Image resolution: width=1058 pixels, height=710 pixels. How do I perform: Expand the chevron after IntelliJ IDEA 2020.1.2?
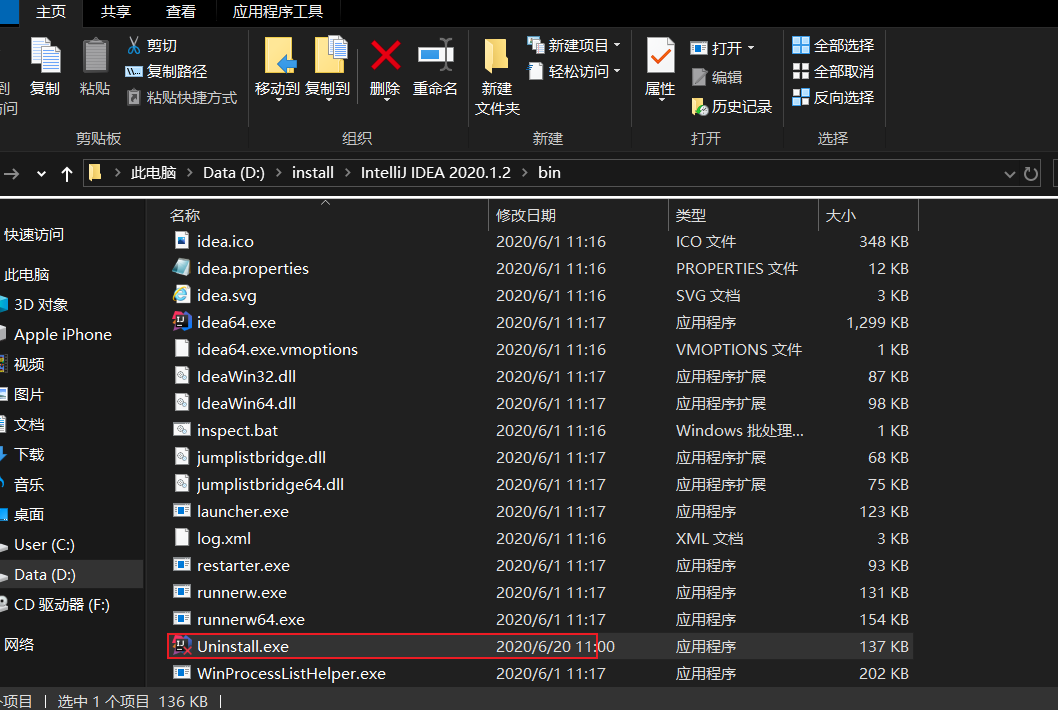(x=524, y=173)
